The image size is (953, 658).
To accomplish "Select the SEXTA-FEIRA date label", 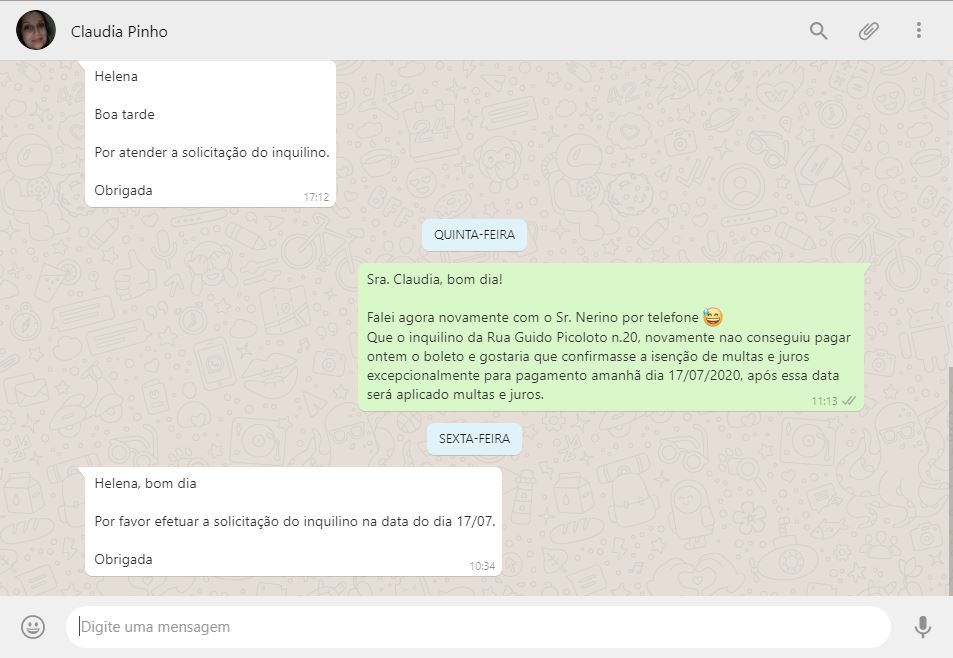I will click(474, 439).
